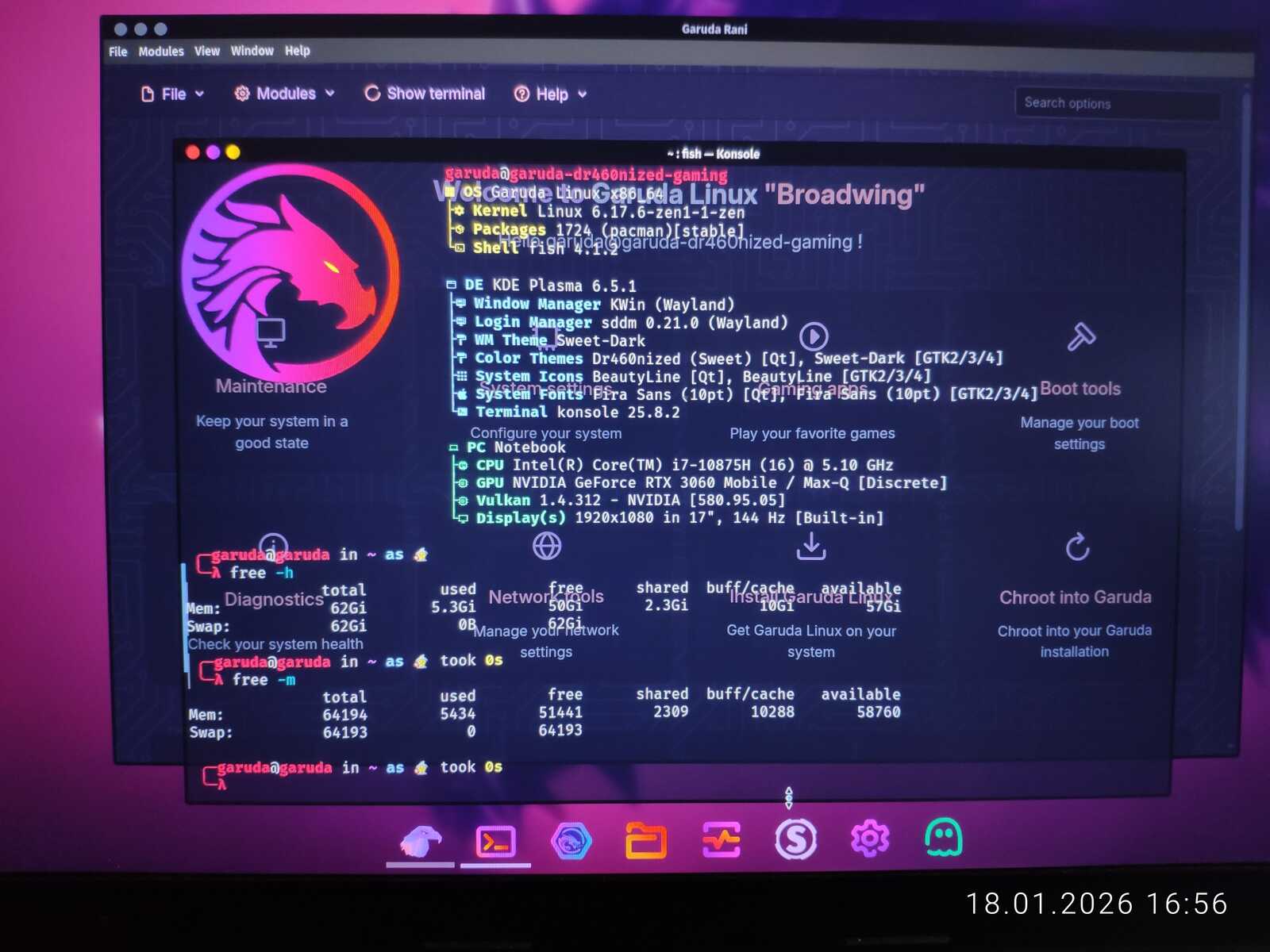The width and height of the screenshot is (1270, 952).
Task: Open the File menu in the menu bar
Action: [x=118, y=52]
